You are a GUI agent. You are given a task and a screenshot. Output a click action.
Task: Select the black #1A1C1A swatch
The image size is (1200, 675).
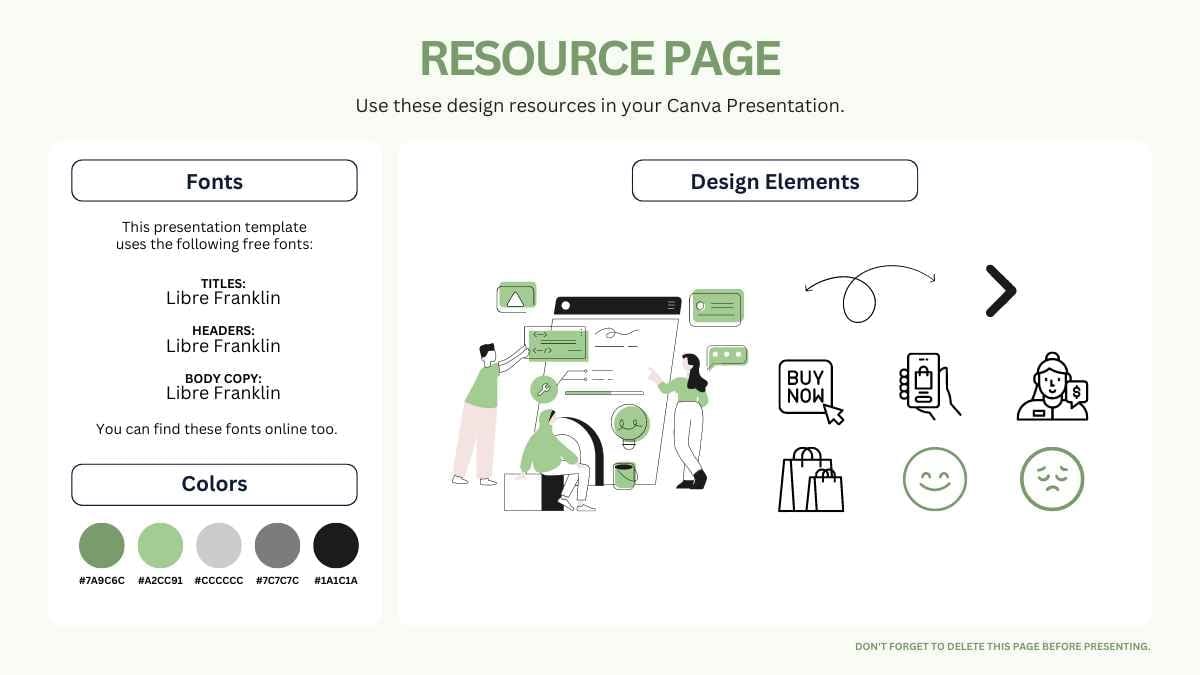pos(336,546)
